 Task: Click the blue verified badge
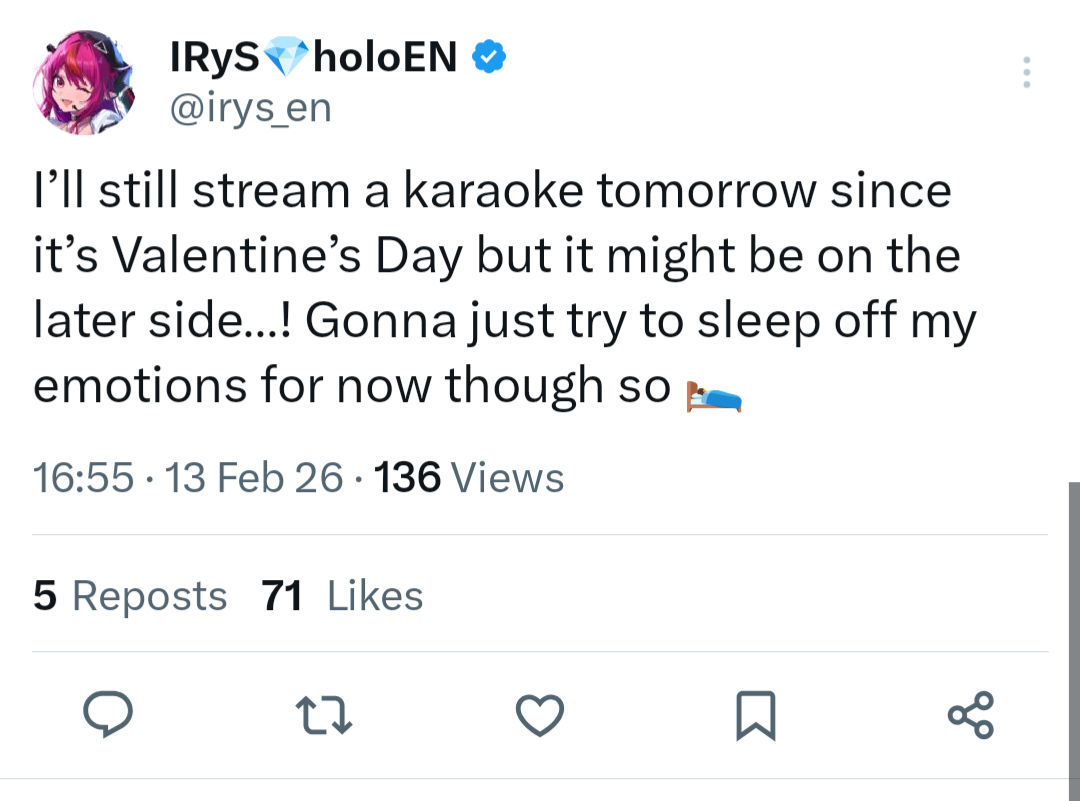489,59
